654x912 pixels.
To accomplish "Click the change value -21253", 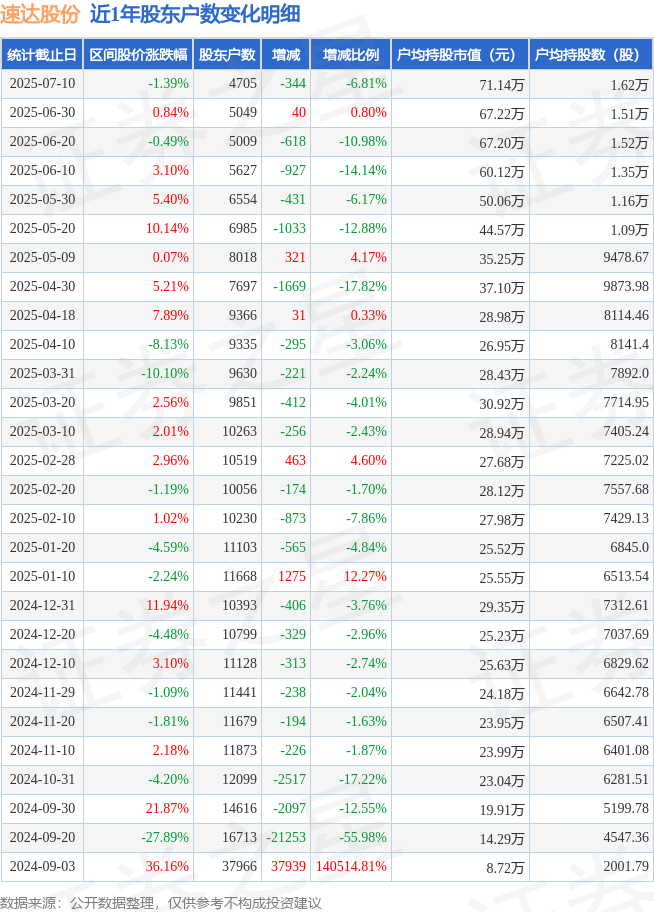I will point(286,837).
